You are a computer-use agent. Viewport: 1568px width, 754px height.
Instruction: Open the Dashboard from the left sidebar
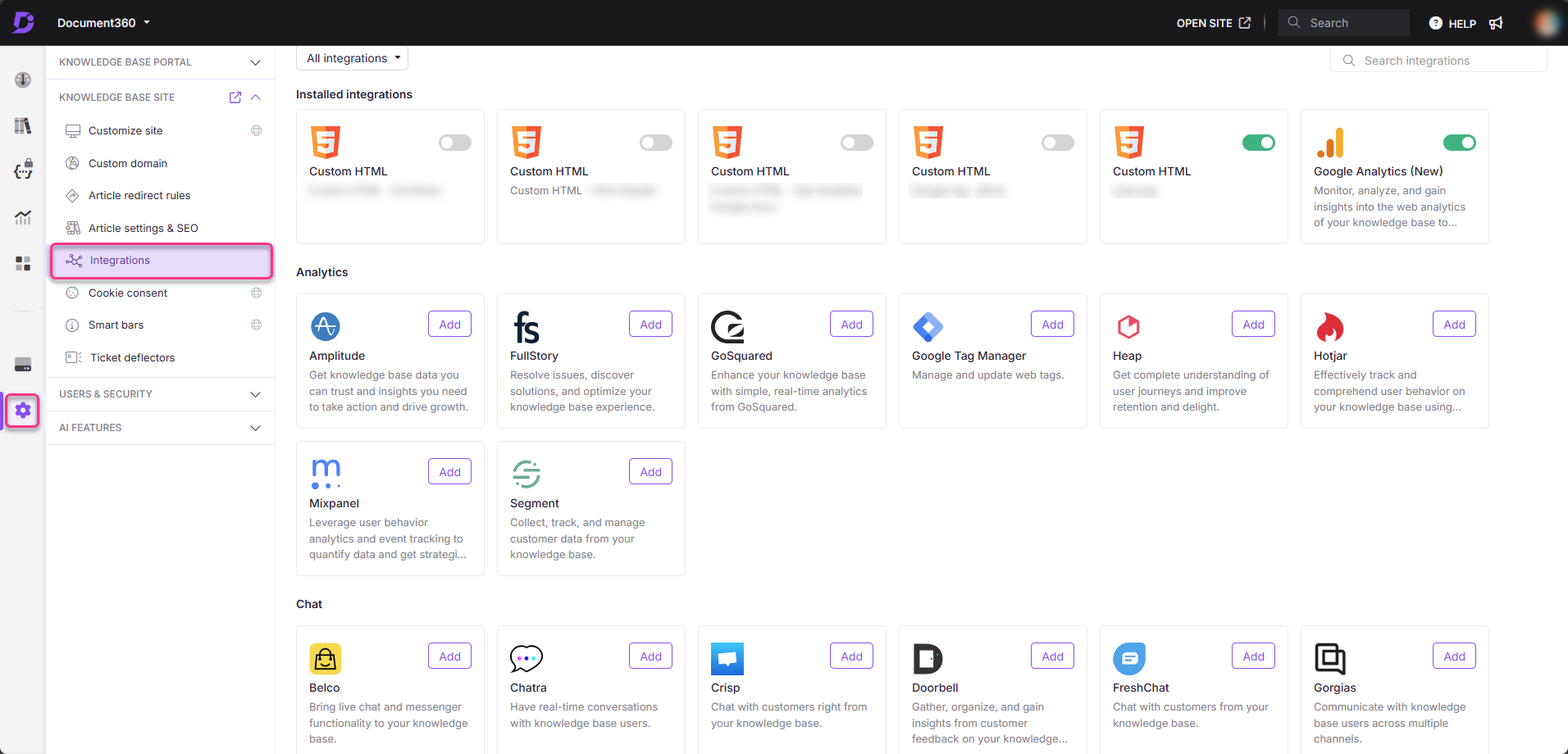point(22,79)
